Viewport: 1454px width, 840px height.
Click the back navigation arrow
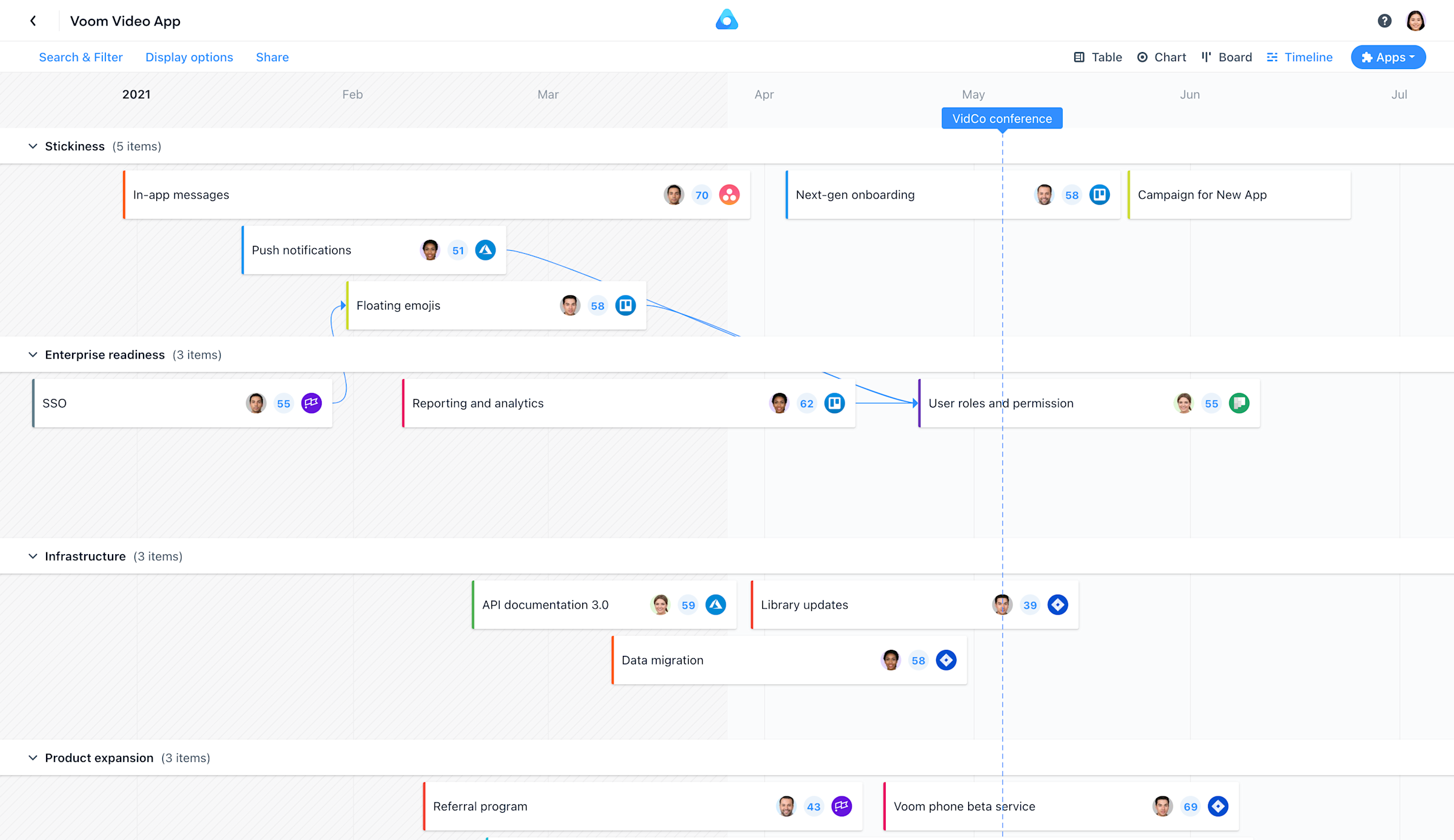33,20
